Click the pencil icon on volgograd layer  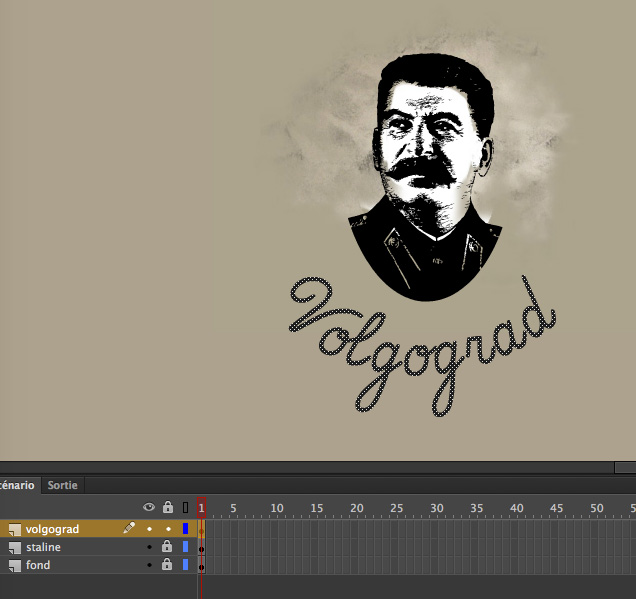129,528
